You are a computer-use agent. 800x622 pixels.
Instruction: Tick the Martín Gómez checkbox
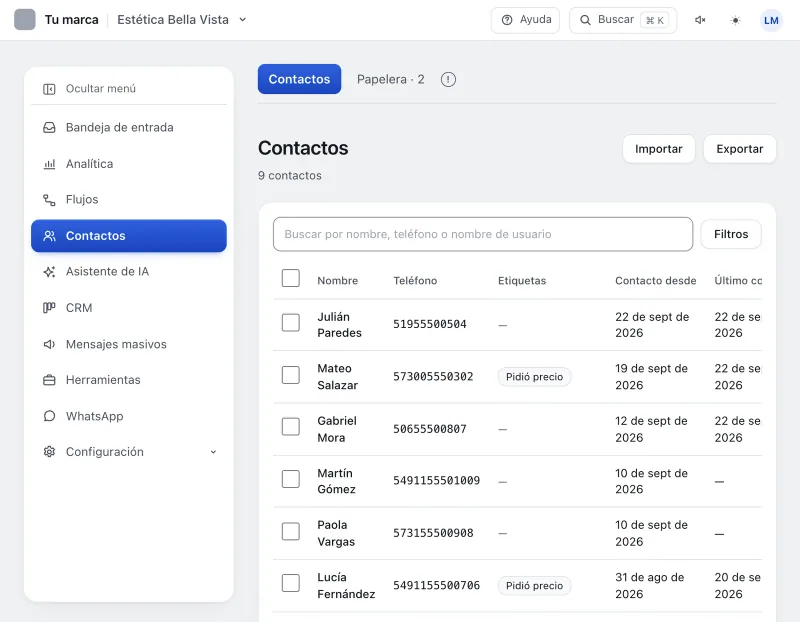(291, 479)
